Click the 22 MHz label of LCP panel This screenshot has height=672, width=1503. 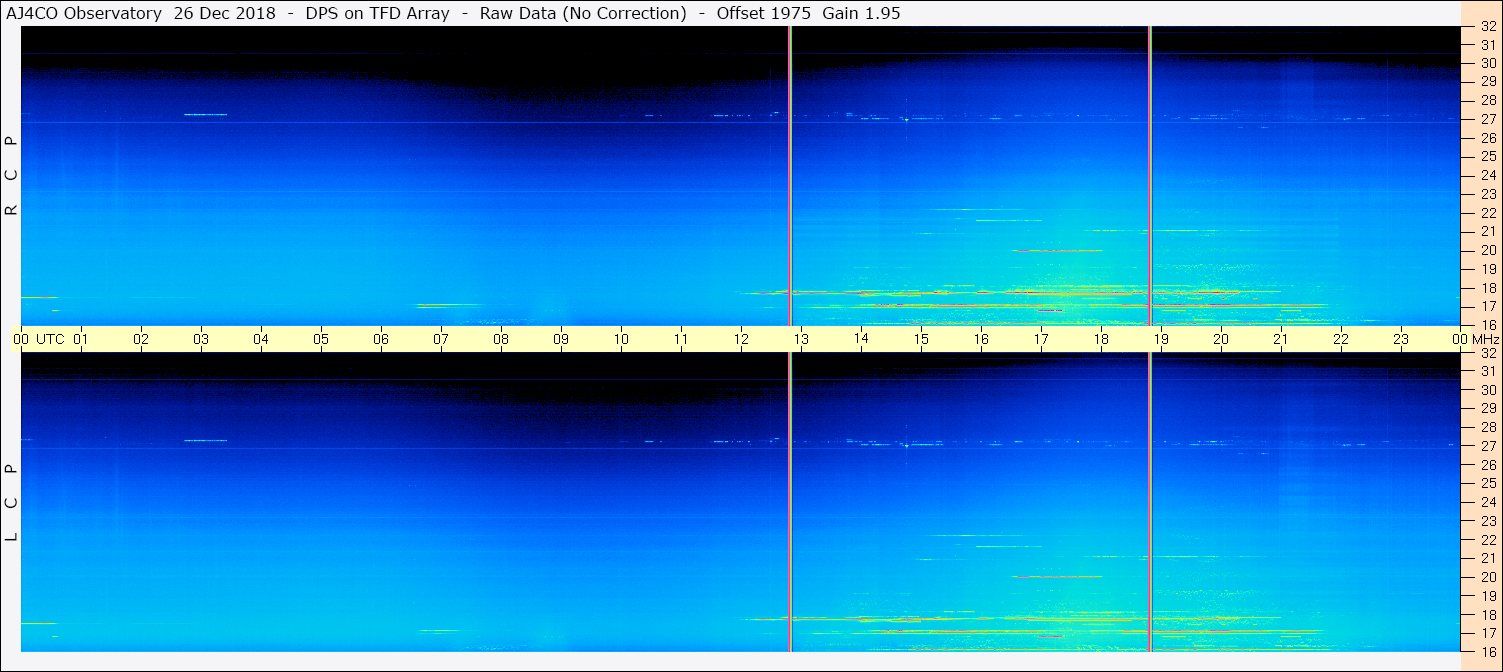(1488, 540)
